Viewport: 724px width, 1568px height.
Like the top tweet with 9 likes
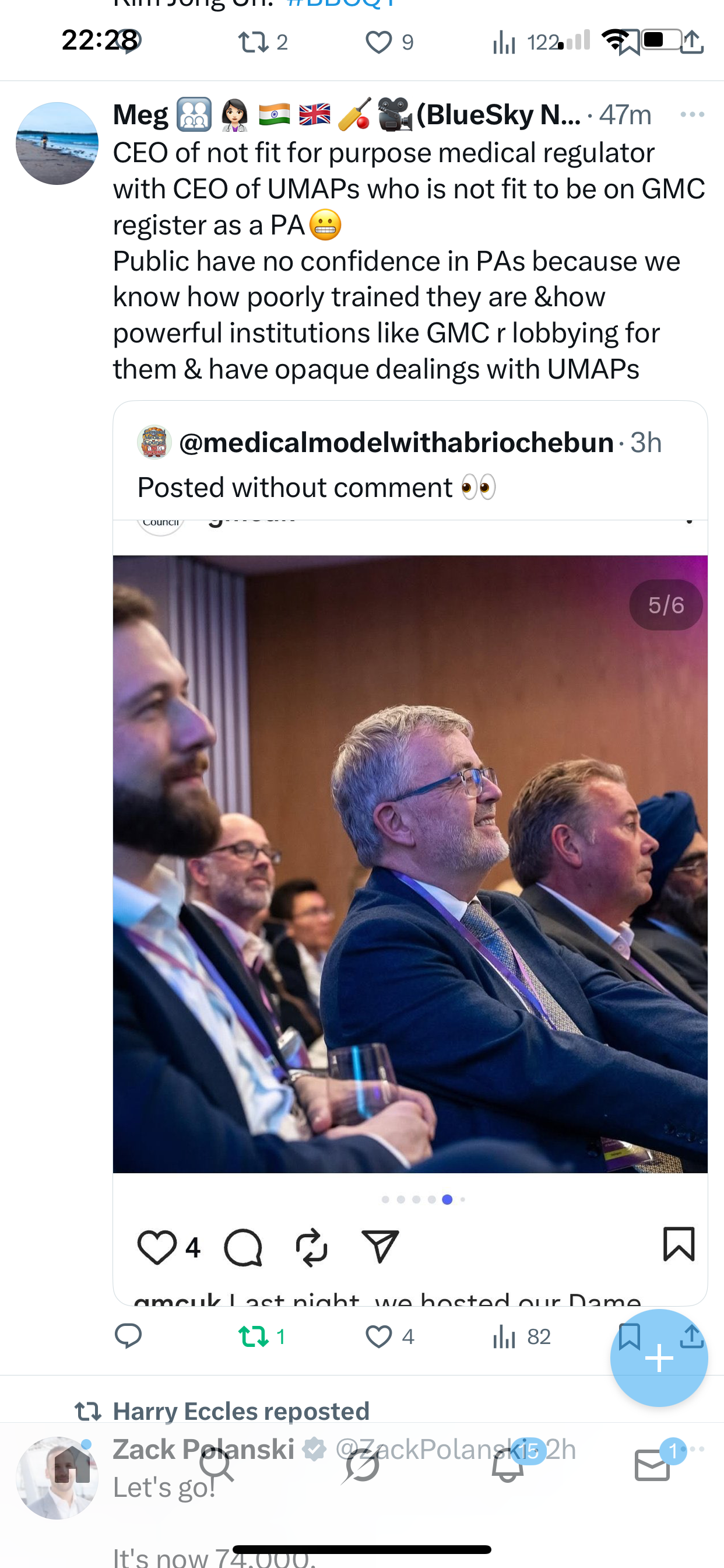(378, 43)
